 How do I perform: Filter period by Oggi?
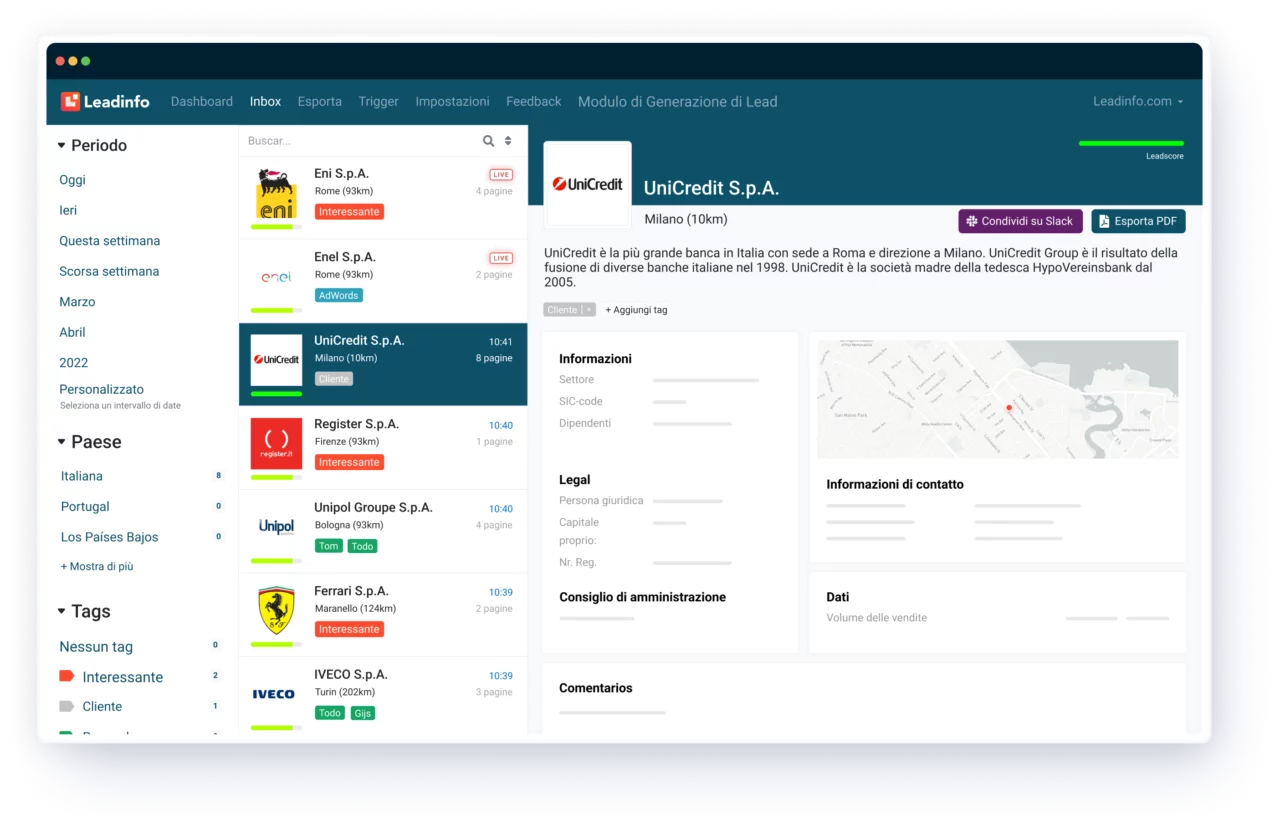[72, 180]
